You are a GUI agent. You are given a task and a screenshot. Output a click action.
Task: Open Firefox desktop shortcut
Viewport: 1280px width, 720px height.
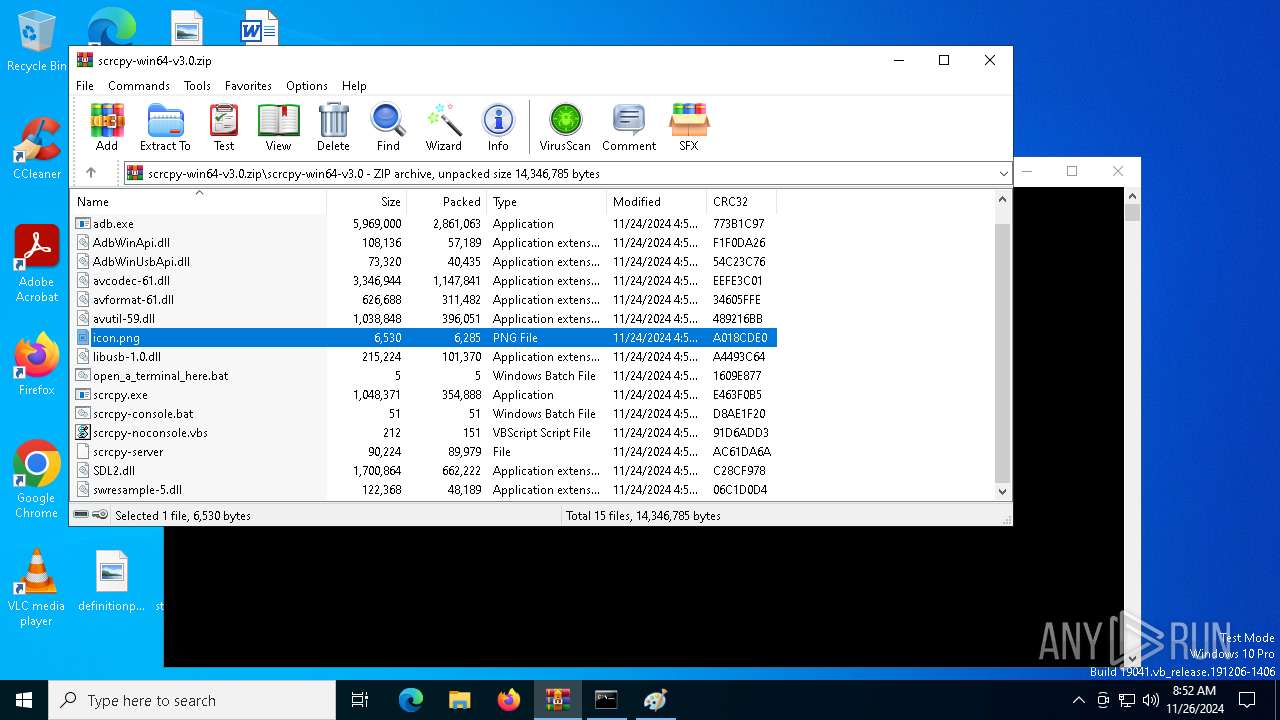pyautogui.click(x=36, y=365)
